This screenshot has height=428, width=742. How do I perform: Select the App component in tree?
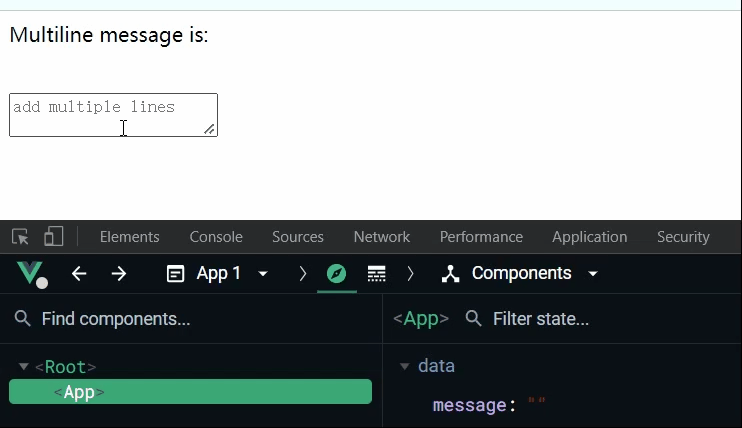190,392
